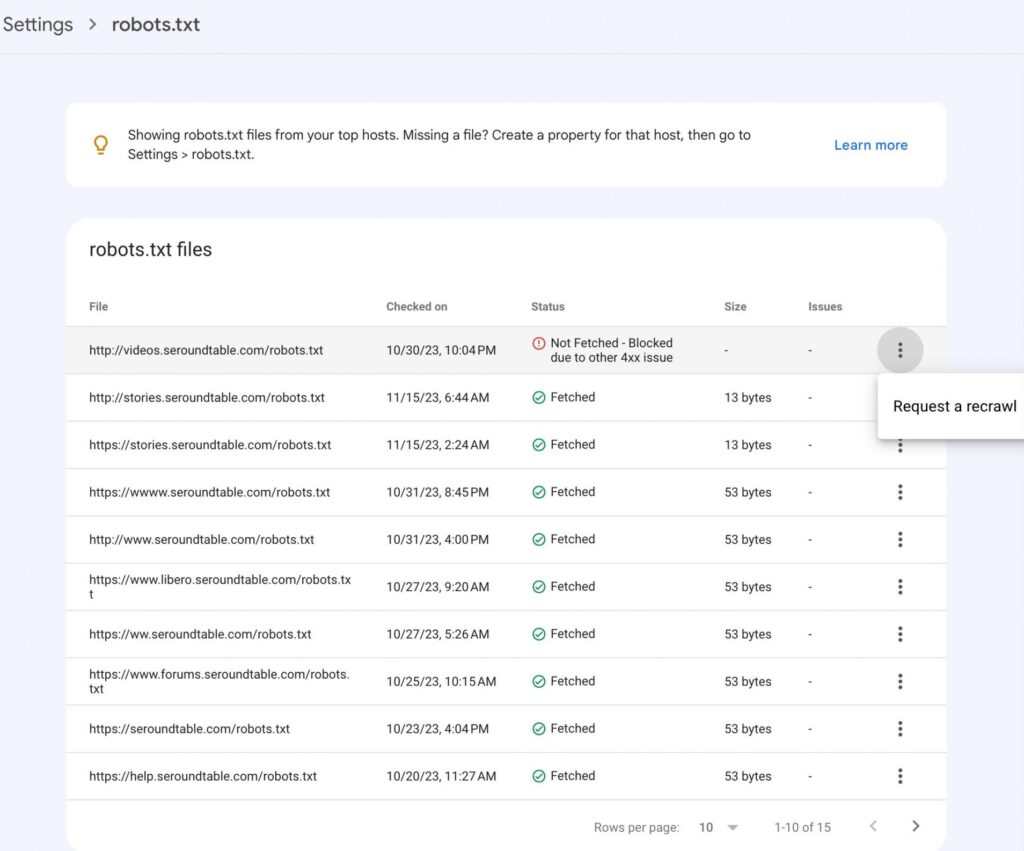Screen dimensions: 1024x851
Task: Open more options for https://seroundtable.com/robots.txt row
Action: 900,729
